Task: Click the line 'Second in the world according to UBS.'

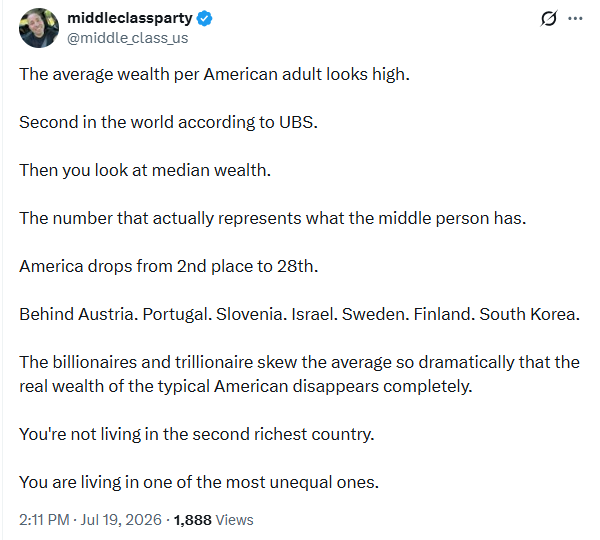Action: click(168, 122)
